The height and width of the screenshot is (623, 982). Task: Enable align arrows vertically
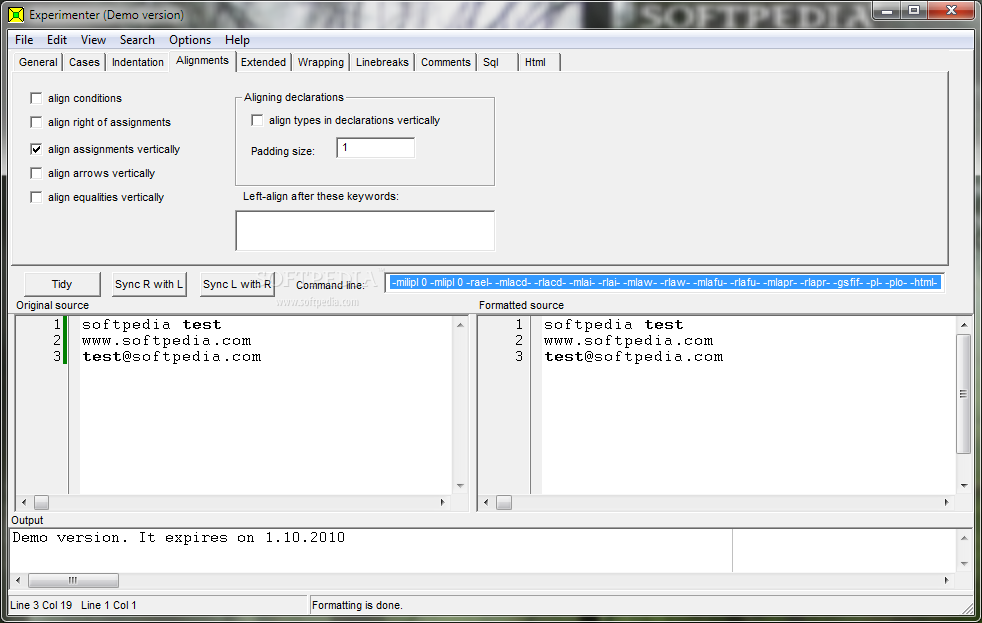click(x=36, y=173)
